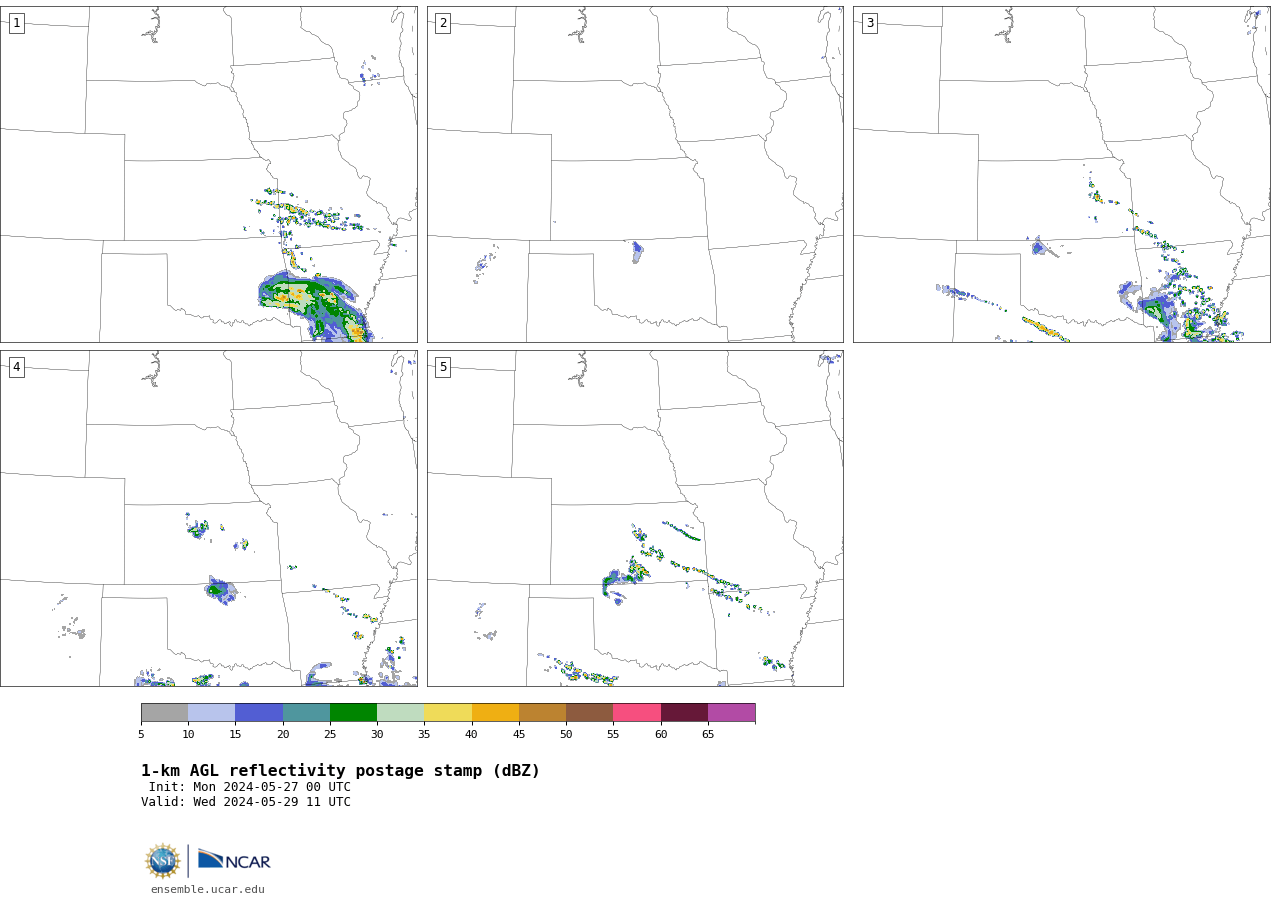Select the purple 65+ dBZ swatch

point(732,712)
